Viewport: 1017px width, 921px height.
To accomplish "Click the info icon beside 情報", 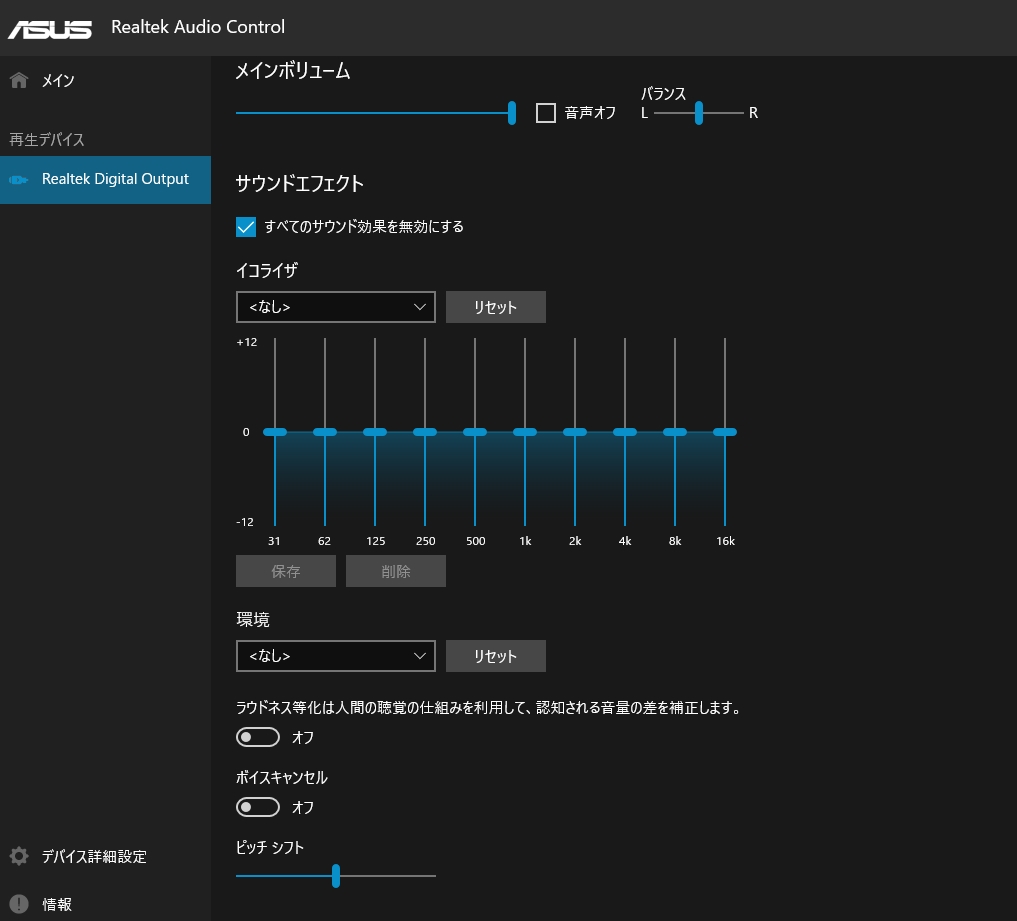I will [18, 904].
